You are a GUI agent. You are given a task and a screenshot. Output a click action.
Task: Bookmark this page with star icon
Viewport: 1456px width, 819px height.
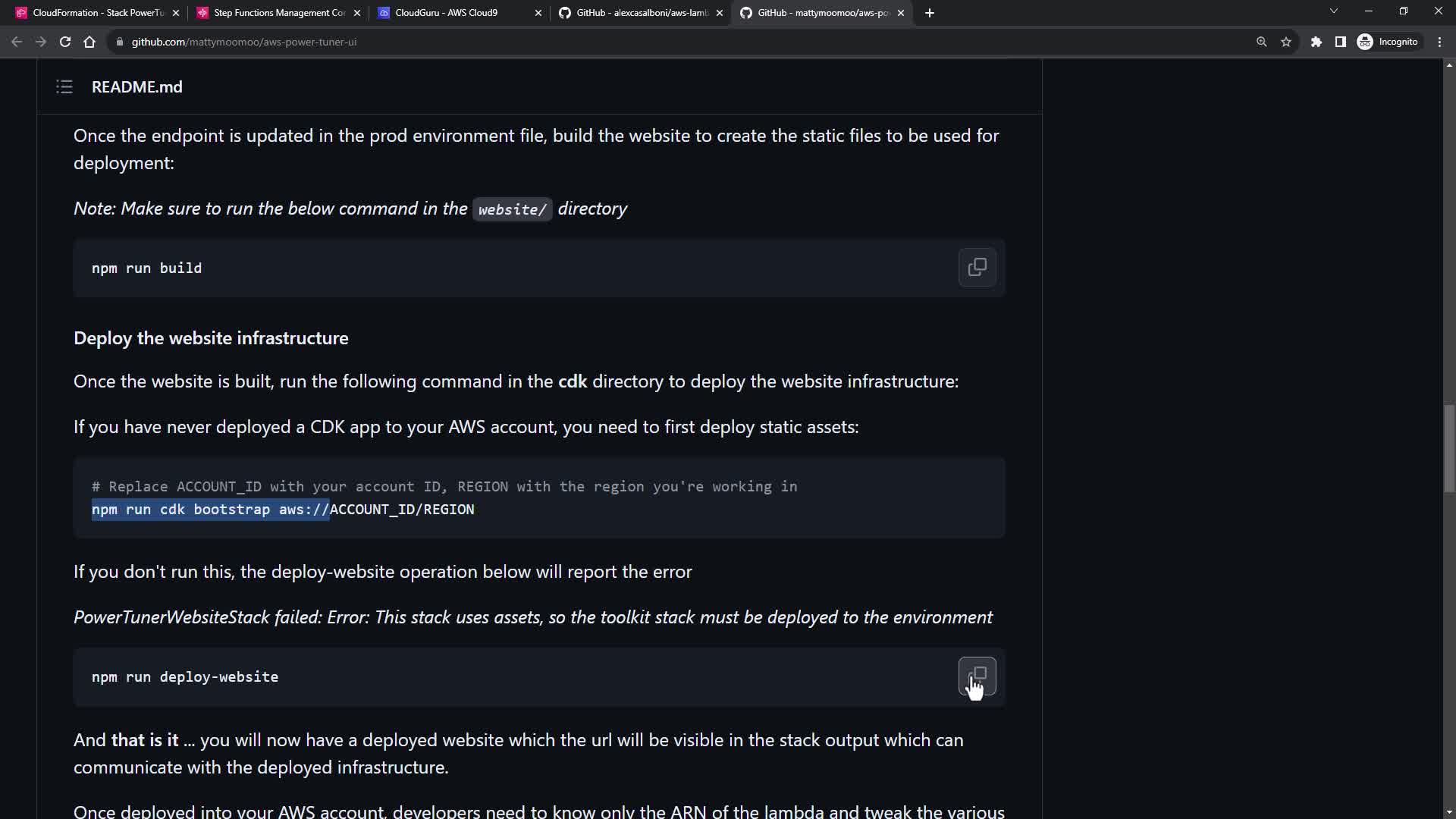1286,42
